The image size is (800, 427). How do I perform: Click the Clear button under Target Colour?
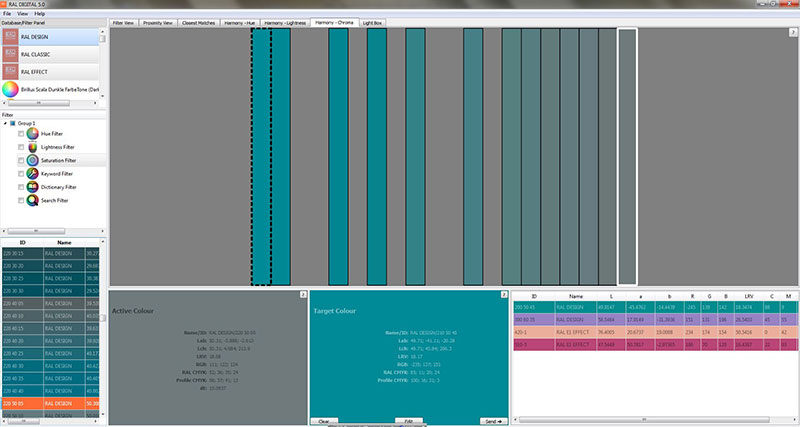[324, 421]
